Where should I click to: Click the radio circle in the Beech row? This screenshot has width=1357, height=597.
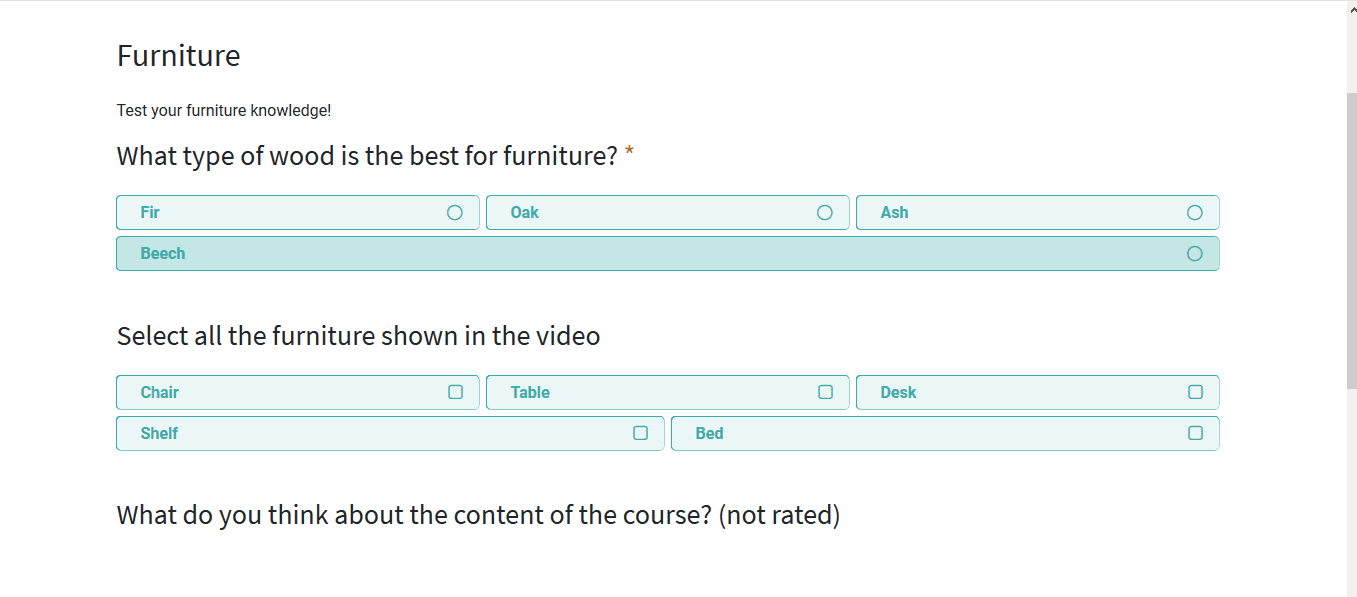(x=1195, y=254)
